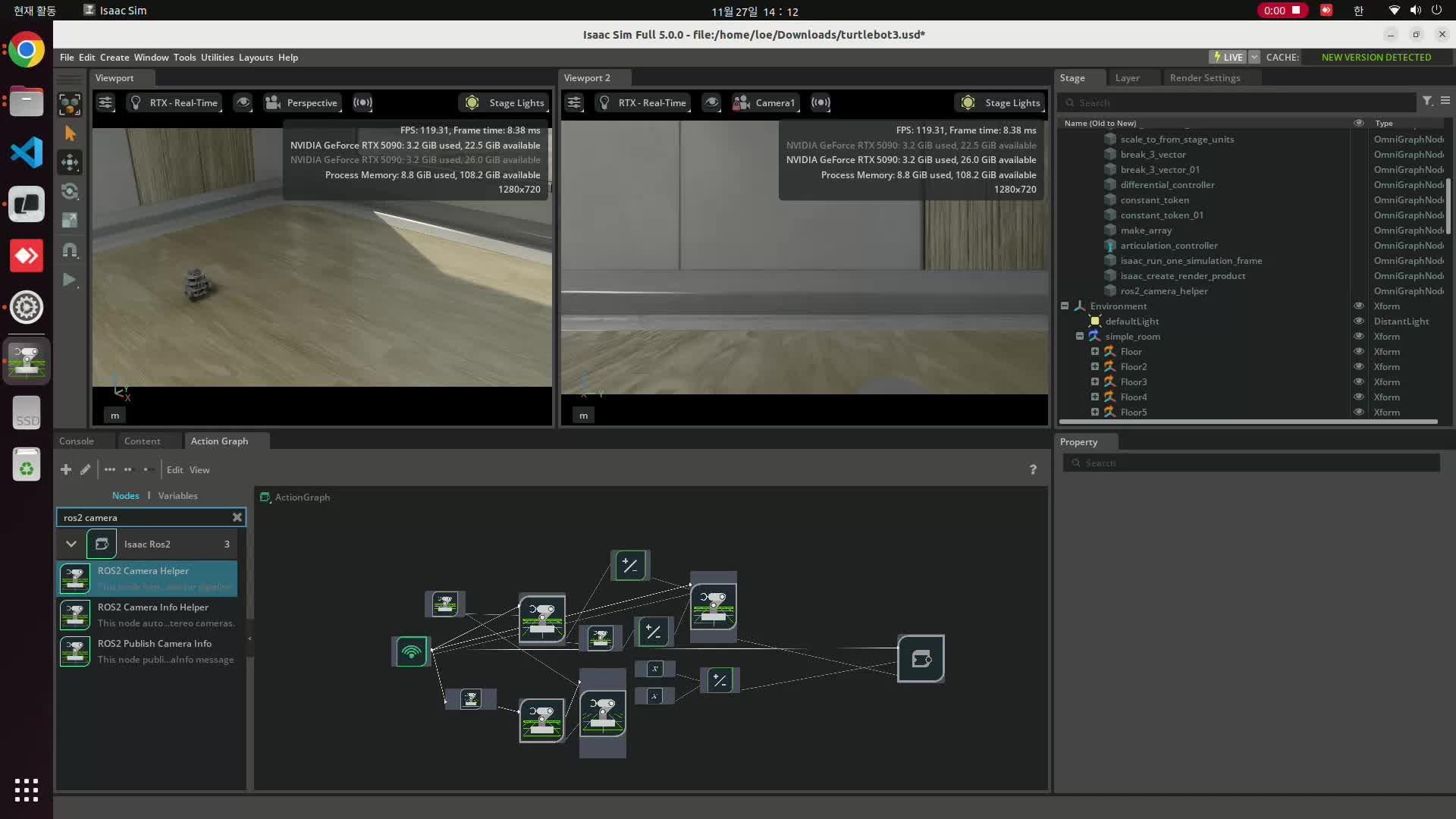Open the Files app in the dock

click(27, 102)
